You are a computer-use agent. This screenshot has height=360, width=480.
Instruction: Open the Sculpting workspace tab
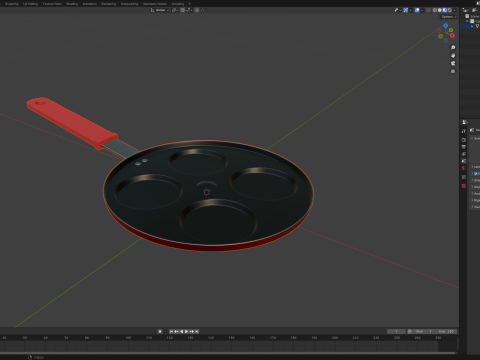tap(12, 4)
